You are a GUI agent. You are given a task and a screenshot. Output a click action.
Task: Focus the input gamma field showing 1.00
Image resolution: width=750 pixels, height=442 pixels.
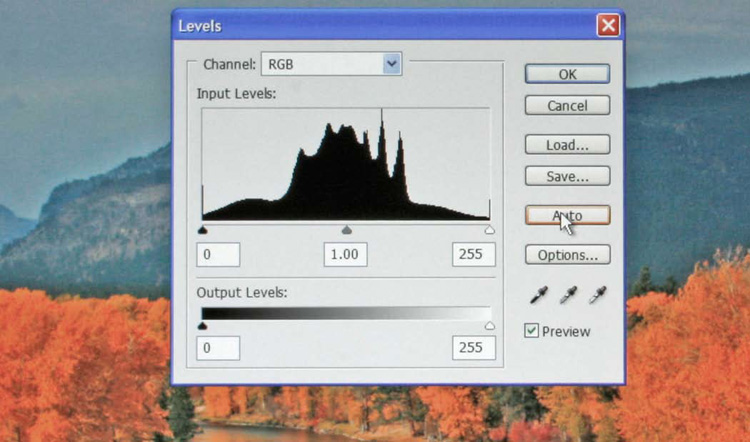(345, 254)
